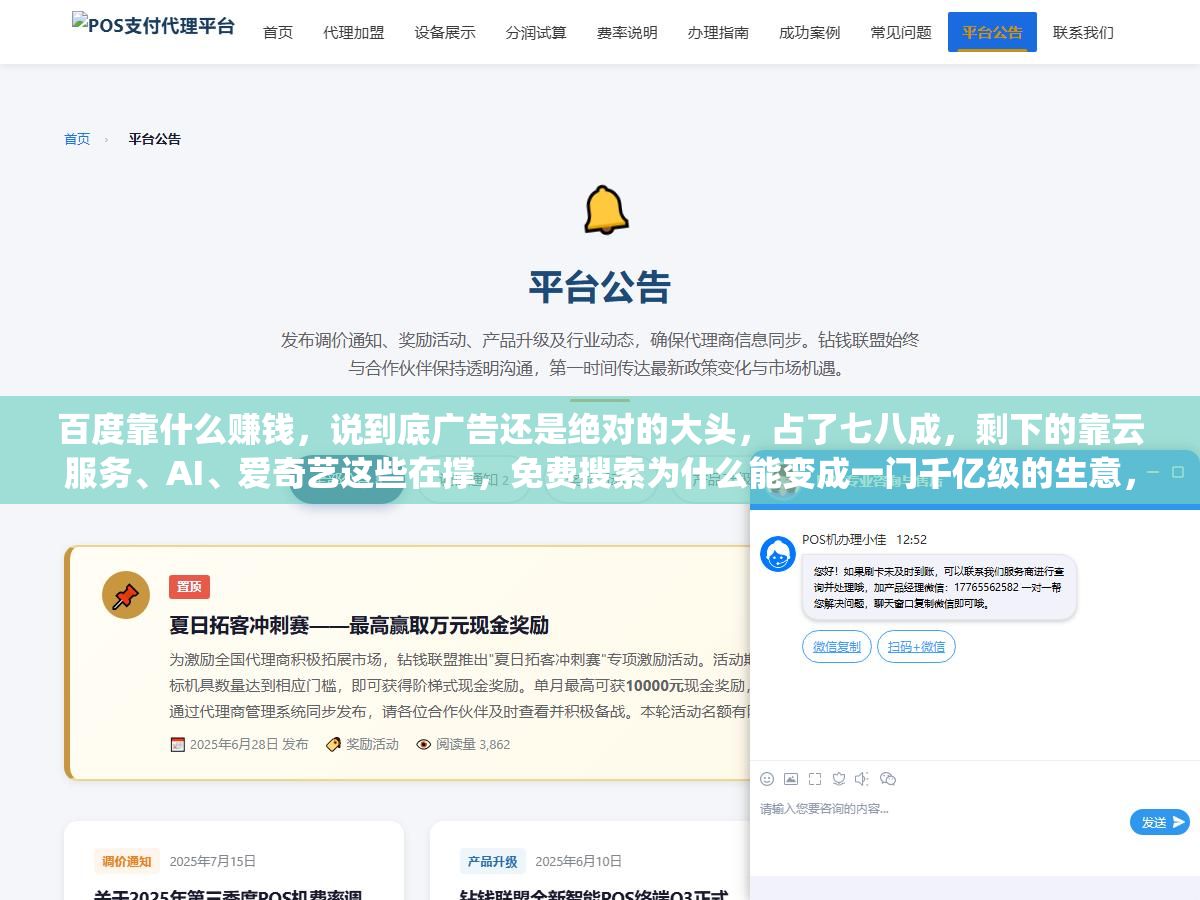Toggle the chat sound speaker icon

(x=863, y=779)
